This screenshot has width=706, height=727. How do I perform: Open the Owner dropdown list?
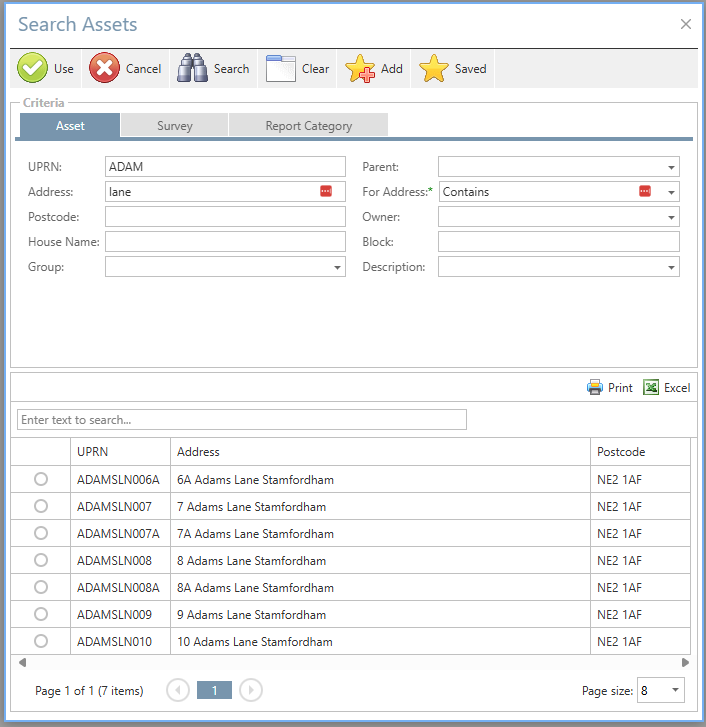pyautogui.click(x=672, y=217)
